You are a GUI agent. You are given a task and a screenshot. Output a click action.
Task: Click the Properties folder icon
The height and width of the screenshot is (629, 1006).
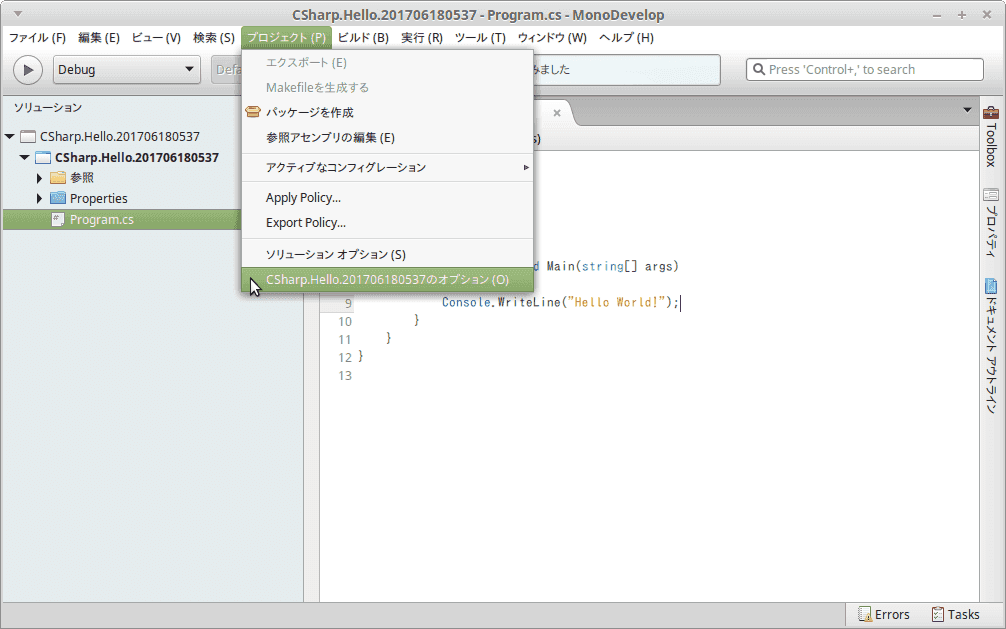point(58,198)
